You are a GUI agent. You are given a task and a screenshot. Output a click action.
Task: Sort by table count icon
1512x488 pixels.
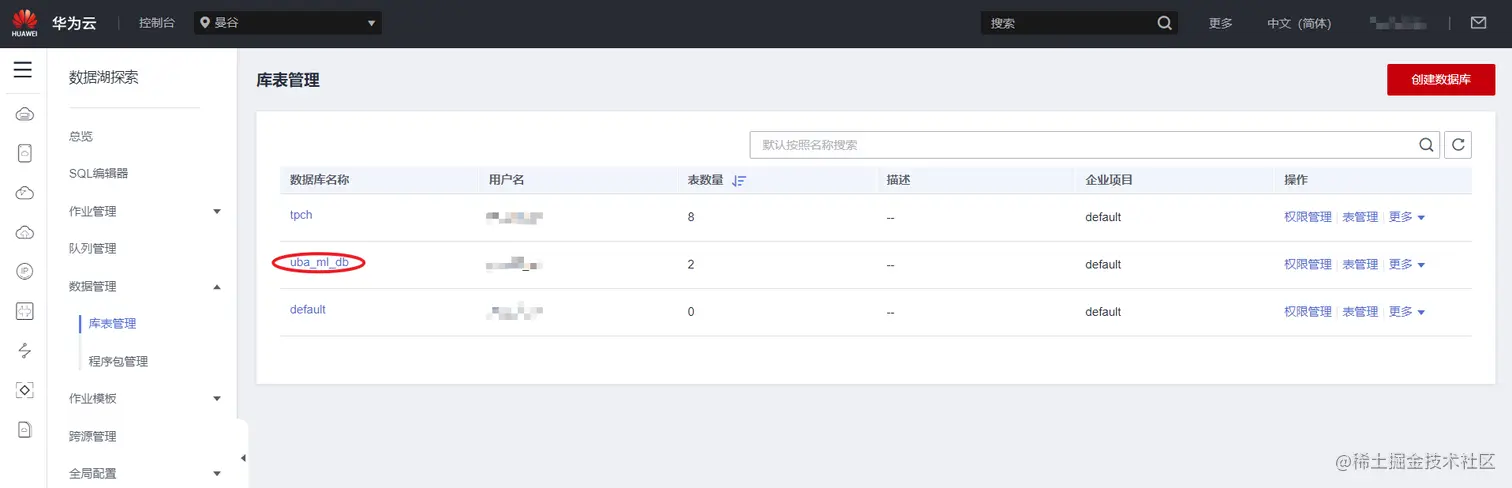[x=739, y=181]
